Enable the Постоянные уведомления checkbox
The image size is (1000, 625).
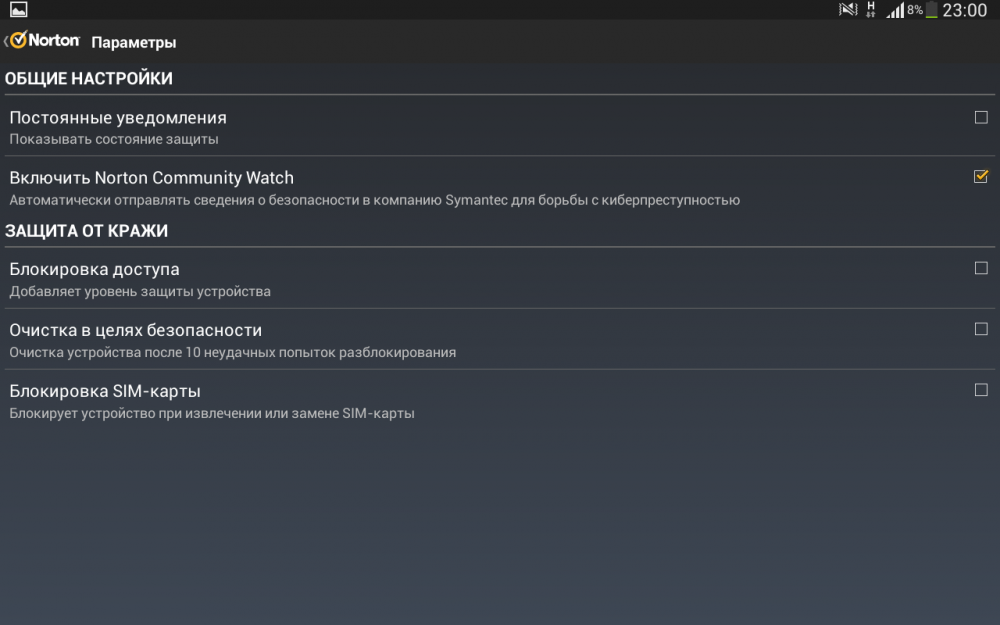tap(981, 117)
